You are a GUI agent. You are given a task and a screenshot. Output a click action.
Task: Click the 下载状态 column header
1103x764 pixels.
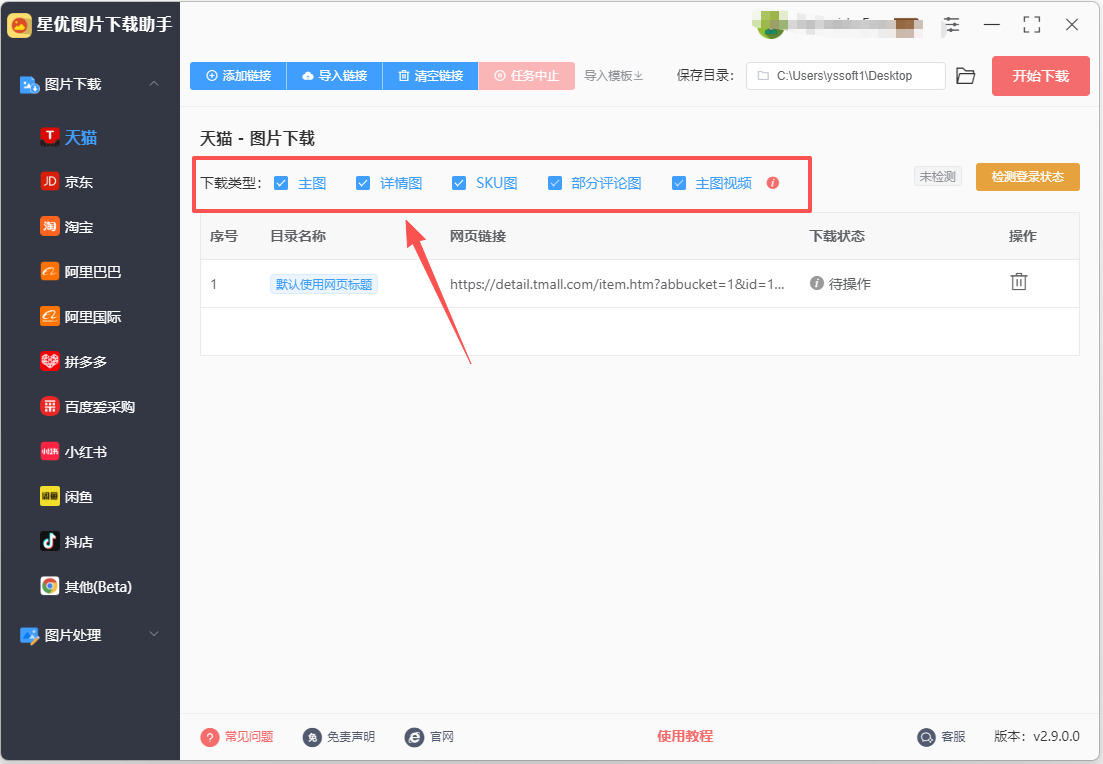tap(836, 236)
